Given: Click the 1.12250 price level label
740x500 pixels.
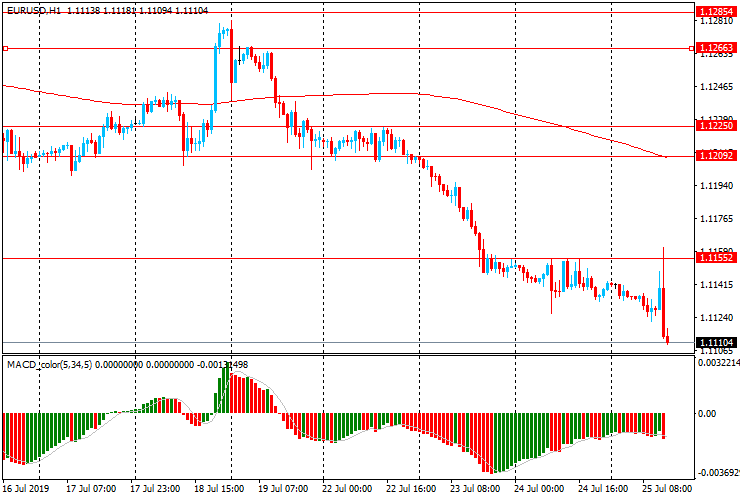Looking at the screenshot, I should 716,126.
